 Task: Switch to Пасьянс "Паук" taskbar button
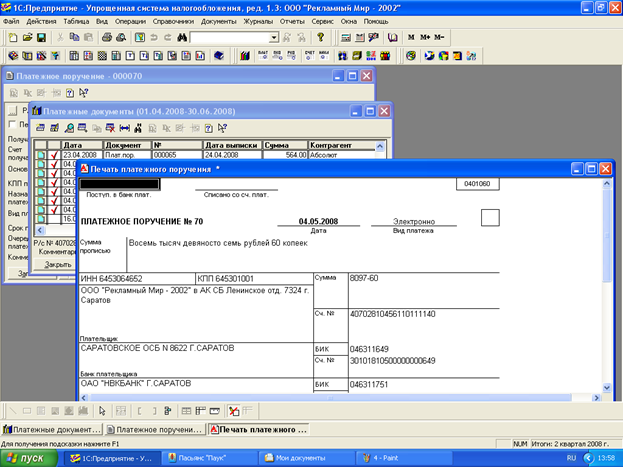coord(209,458)
